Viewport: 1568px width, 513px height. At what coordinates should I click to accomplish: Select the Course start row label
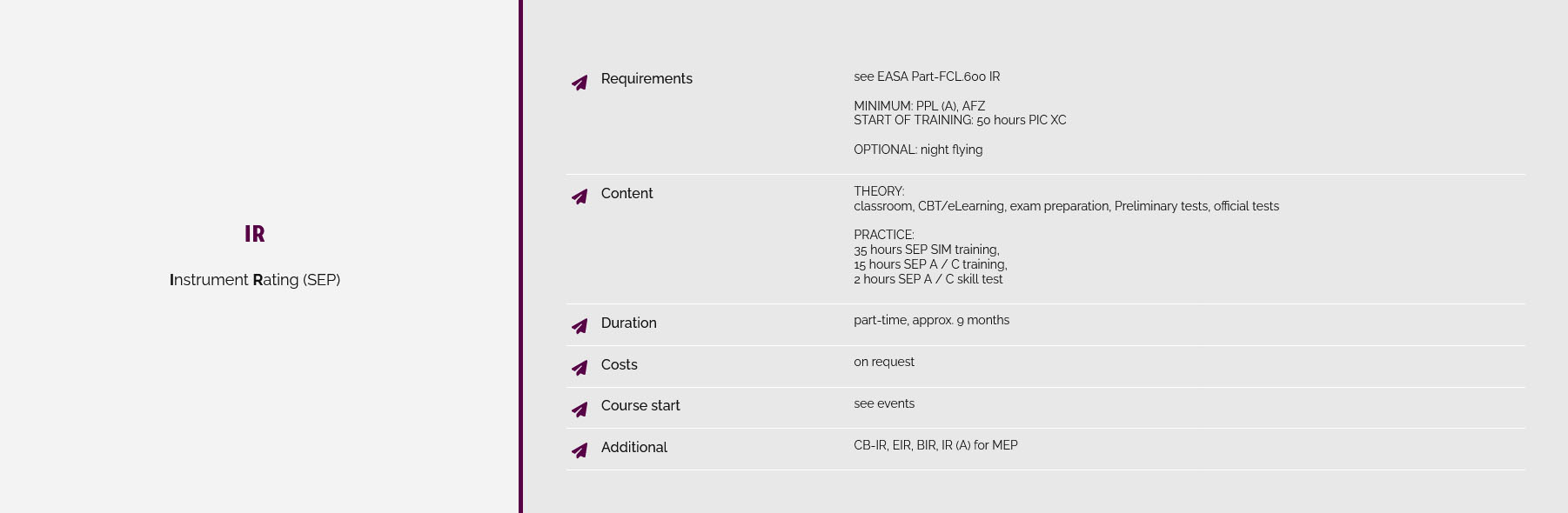pos(640,405)
